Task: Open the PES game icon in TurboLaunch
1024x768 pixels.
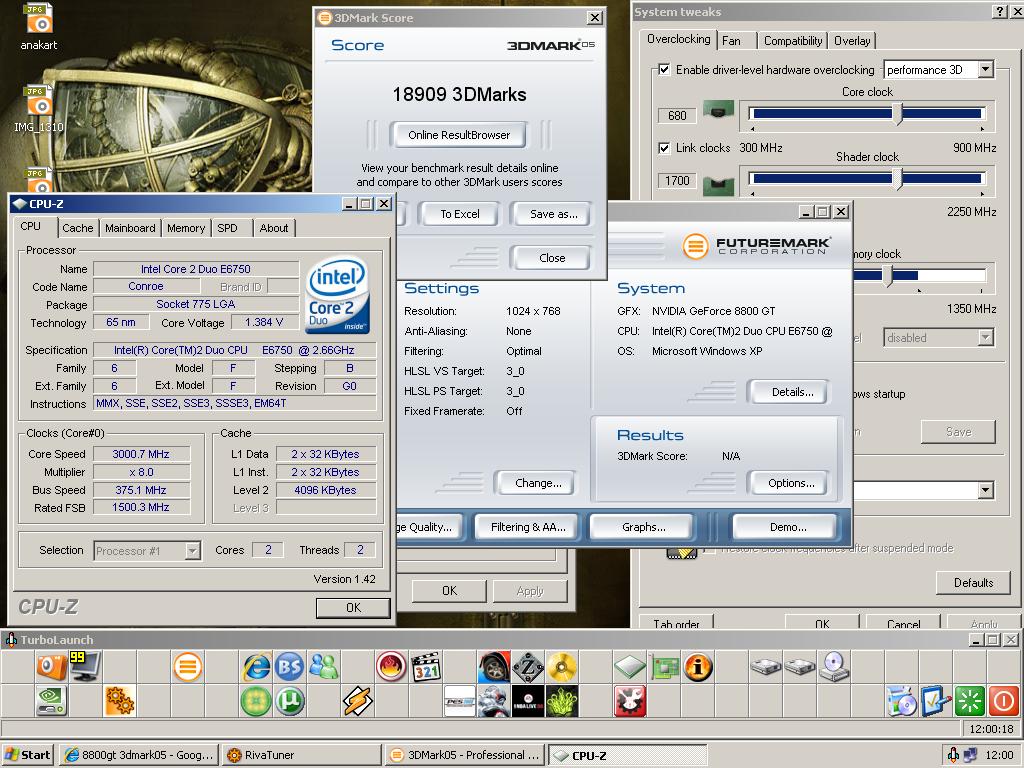Action: (460, 701)
